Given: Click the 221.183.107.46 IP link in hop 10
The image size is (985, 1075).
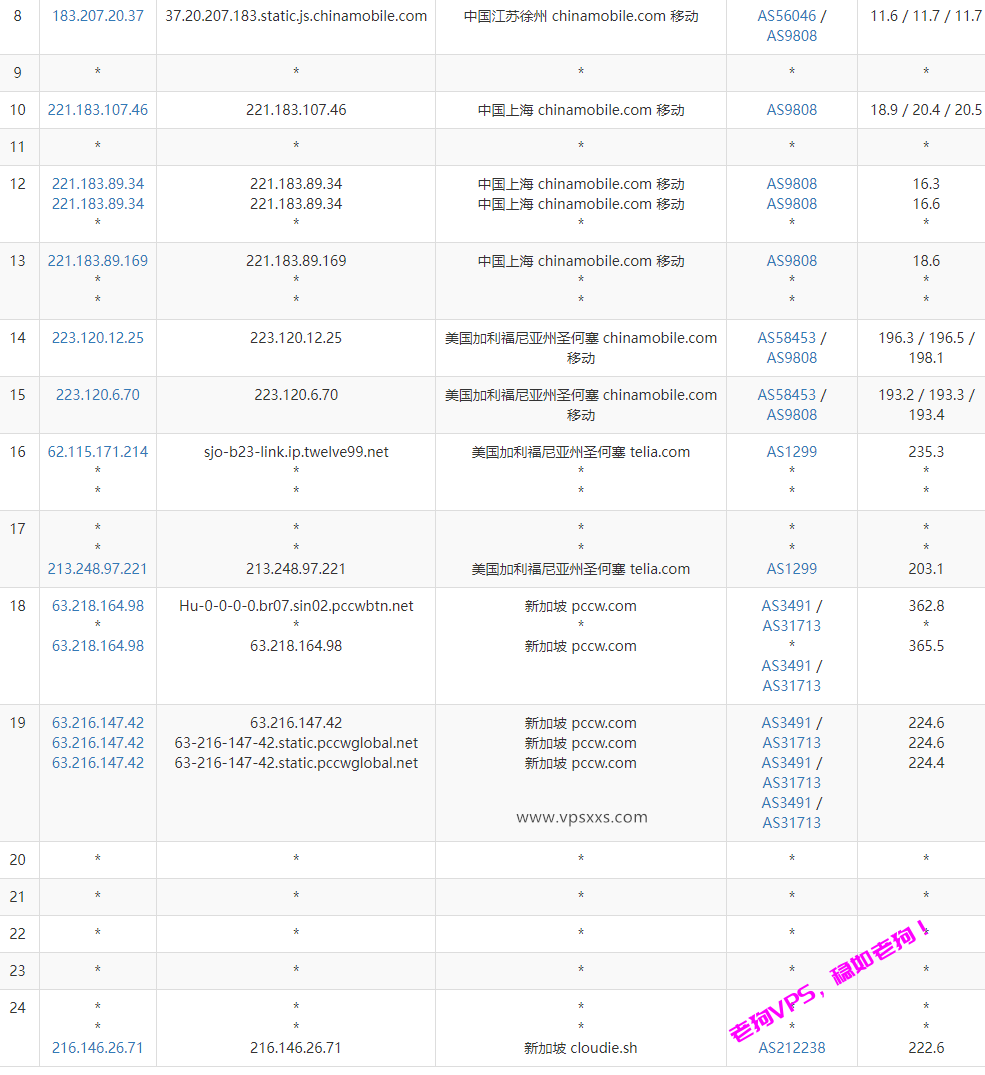Looking at the screenshot, I should pos(98,110).
